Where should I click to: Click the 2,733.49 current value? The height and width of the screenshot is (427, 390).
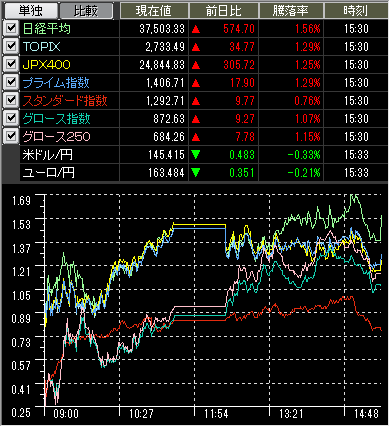click(x=165, y=47)
